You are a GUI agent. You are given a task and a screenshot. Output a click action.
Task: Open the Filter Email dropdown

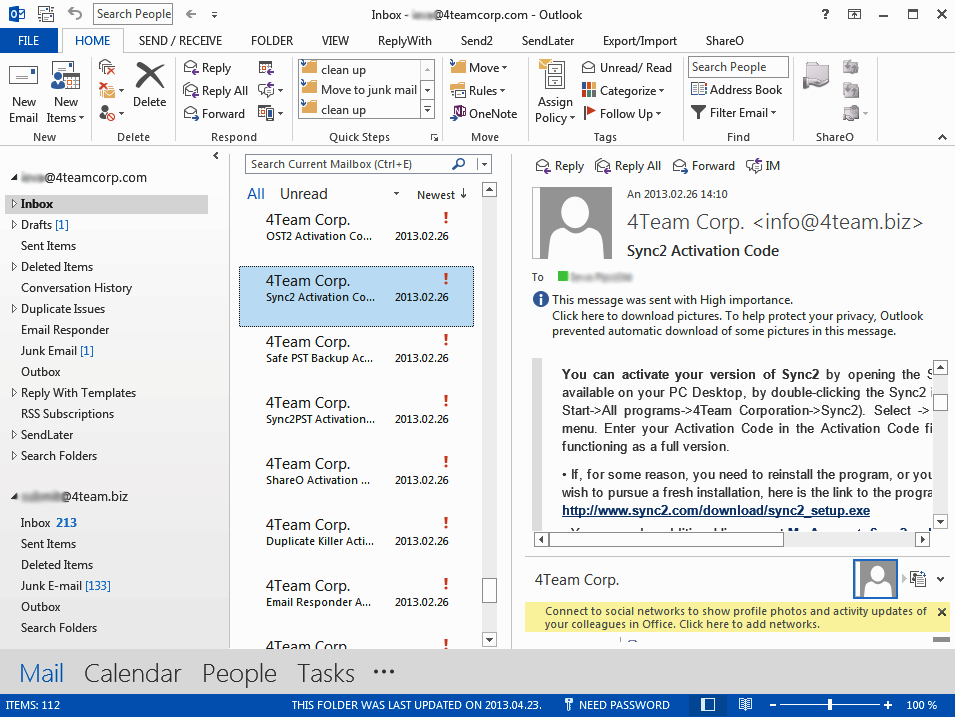[x=734, y=113]
